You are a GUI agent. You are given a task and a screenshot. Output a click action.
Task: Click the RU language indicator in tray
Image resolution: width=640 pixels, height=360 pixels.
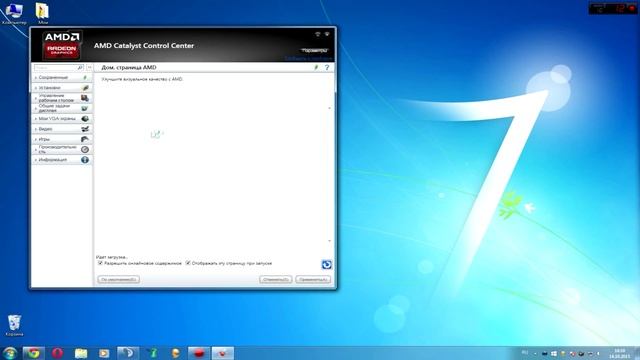525,353
